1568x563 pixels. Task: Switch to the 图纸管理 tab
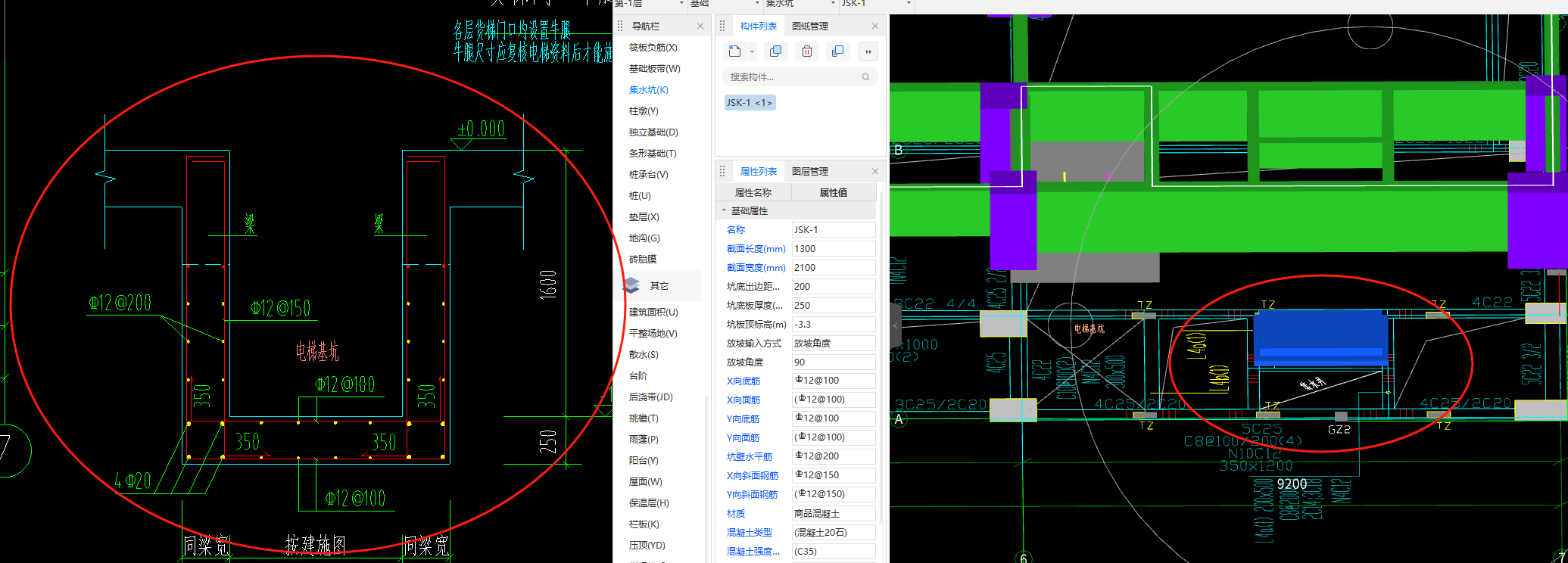click(810, 26)
